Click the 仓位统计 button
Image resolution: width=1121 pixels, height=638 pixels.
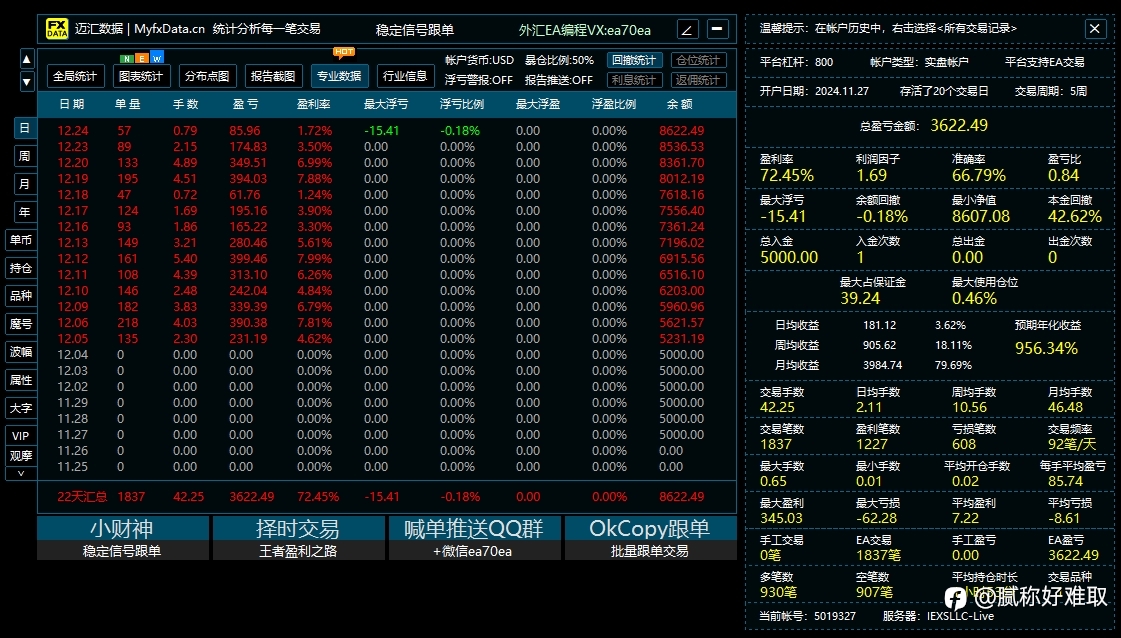tap(698, 60)
